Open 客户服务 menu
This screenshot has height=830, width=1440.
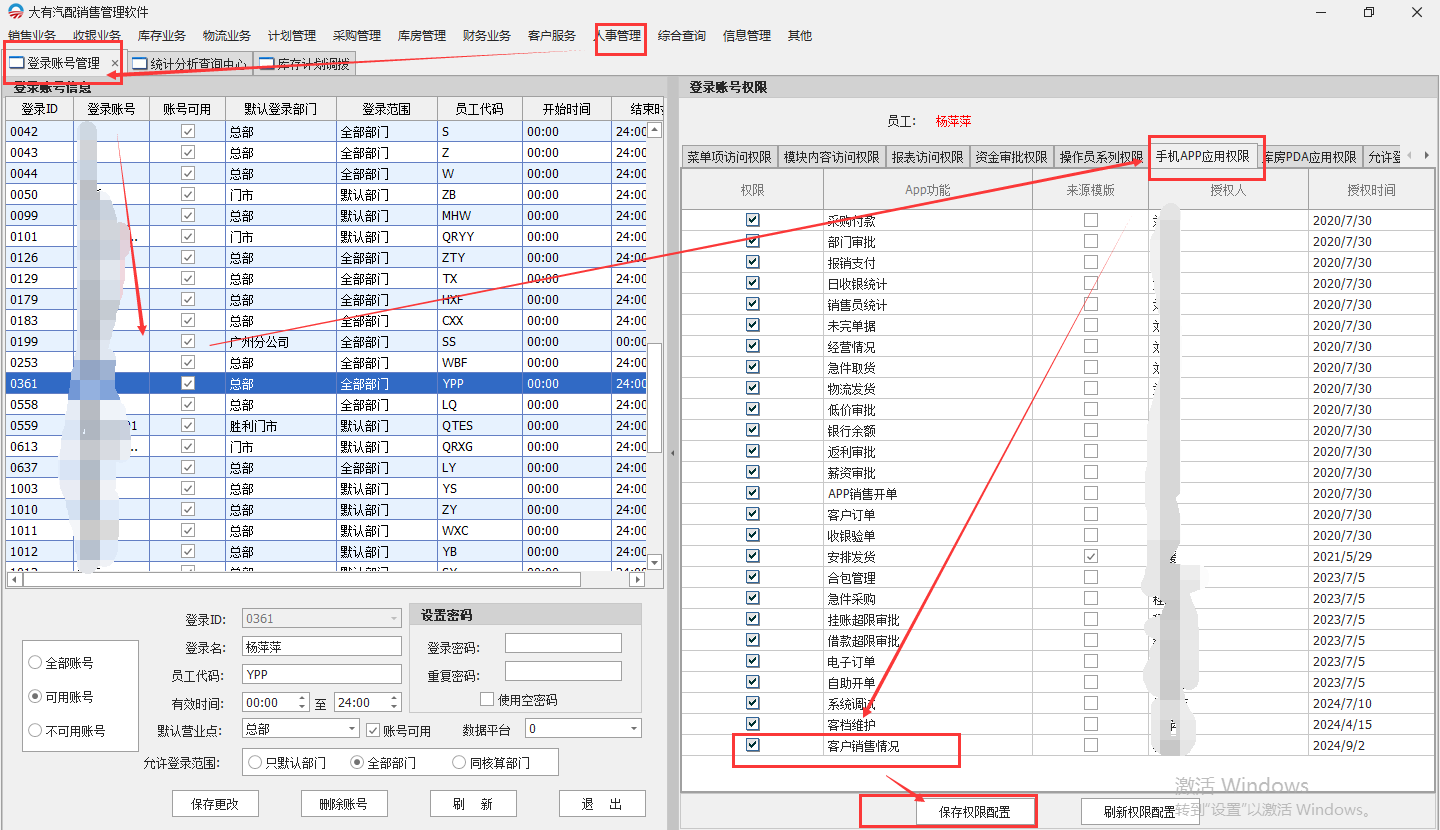click(x=552, y=36)
